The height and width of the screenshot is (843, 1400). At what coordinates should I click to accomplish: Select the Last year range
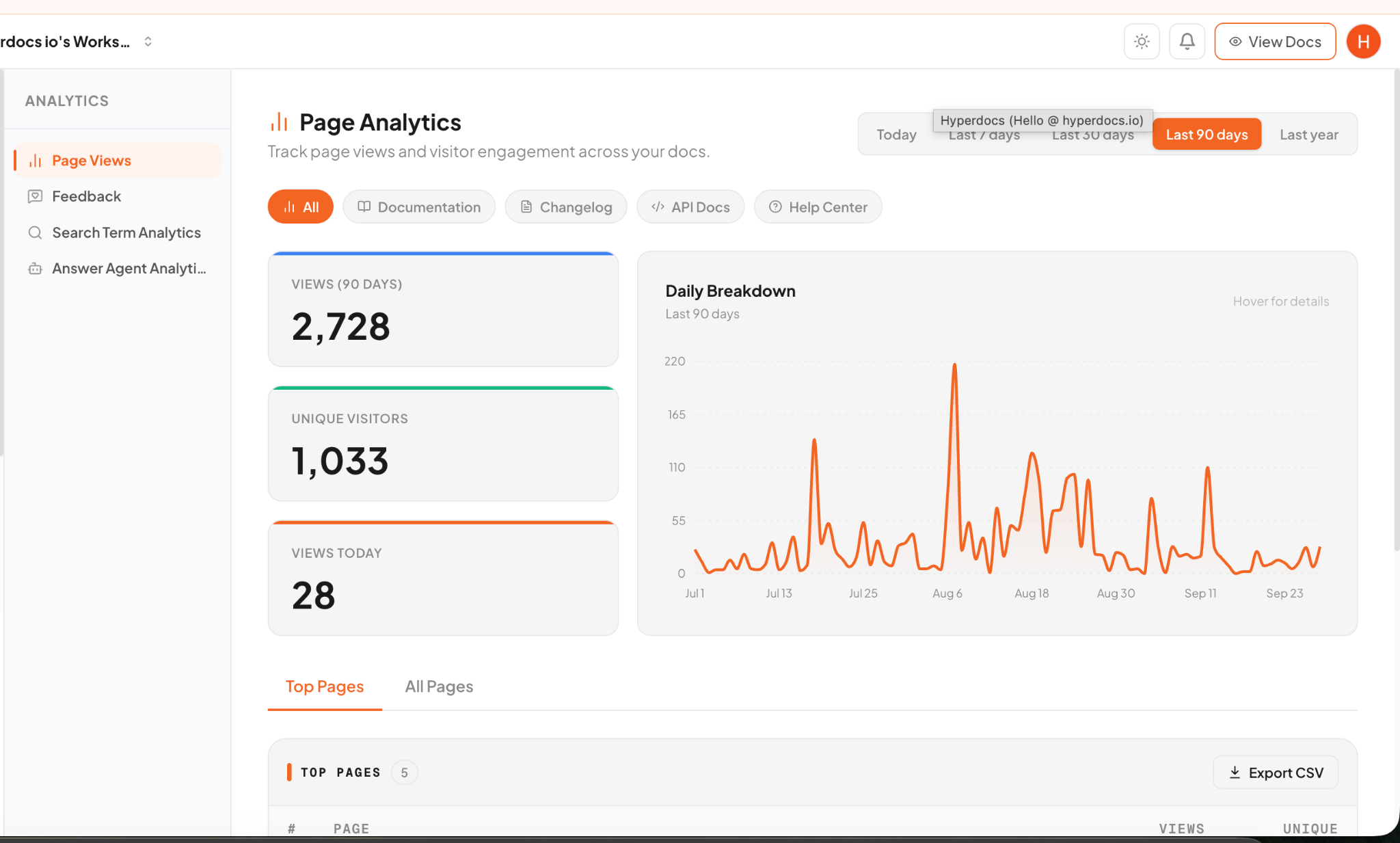pos(1309,135)
